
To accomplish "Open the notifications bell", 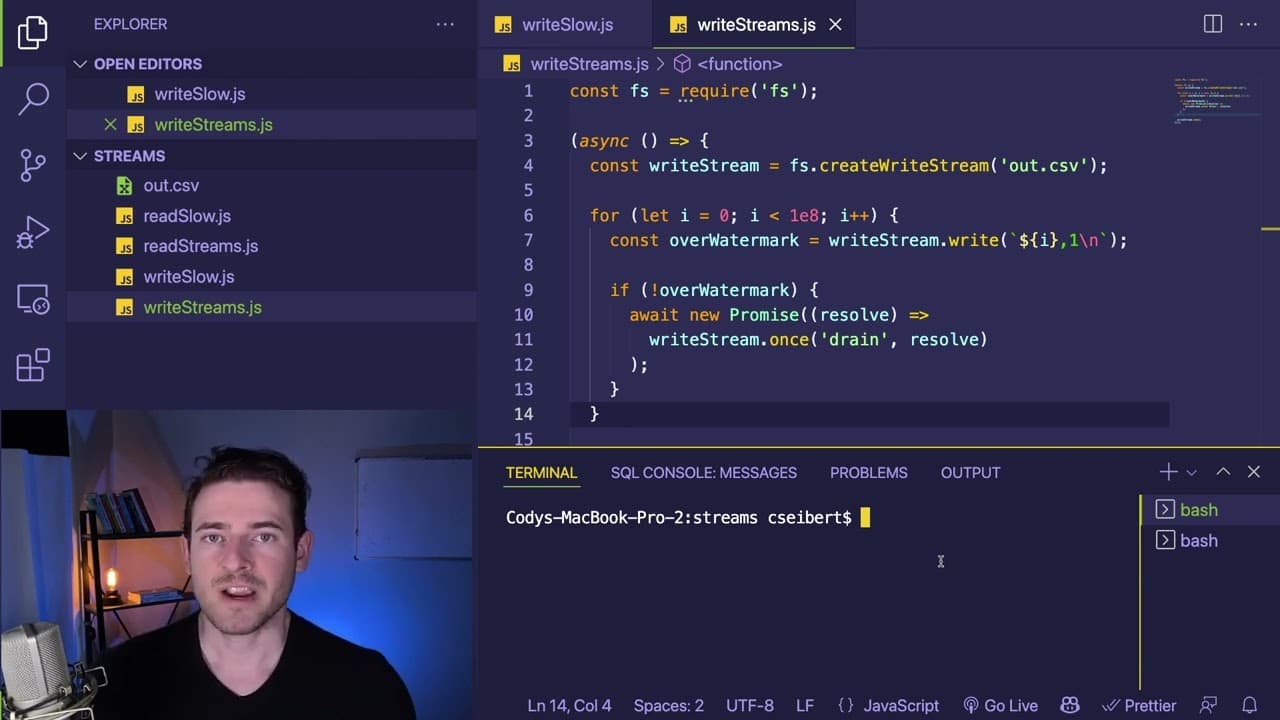I will 1249,706.
